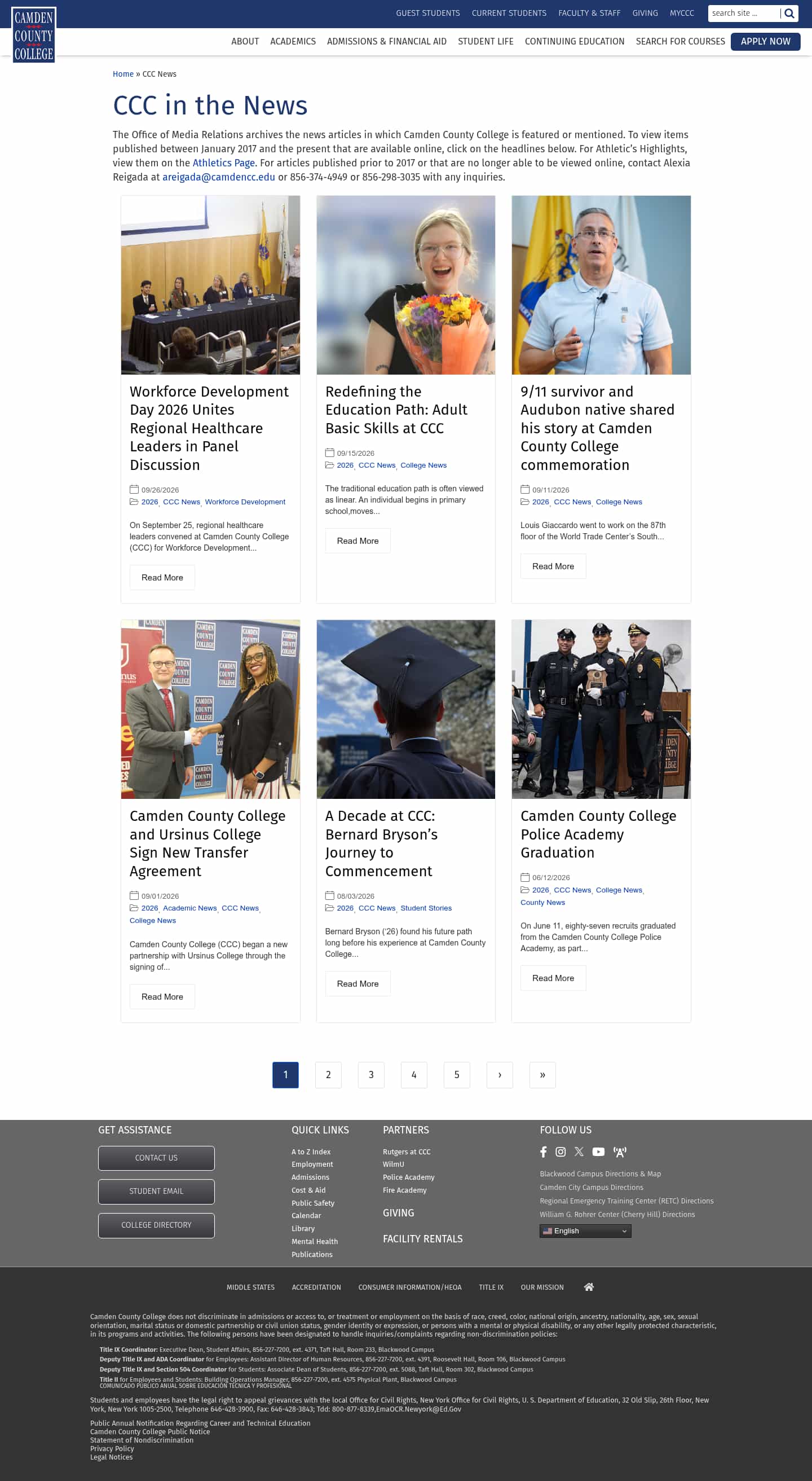Open Admissions & Financial Aid menu

[x=386, y=41]
